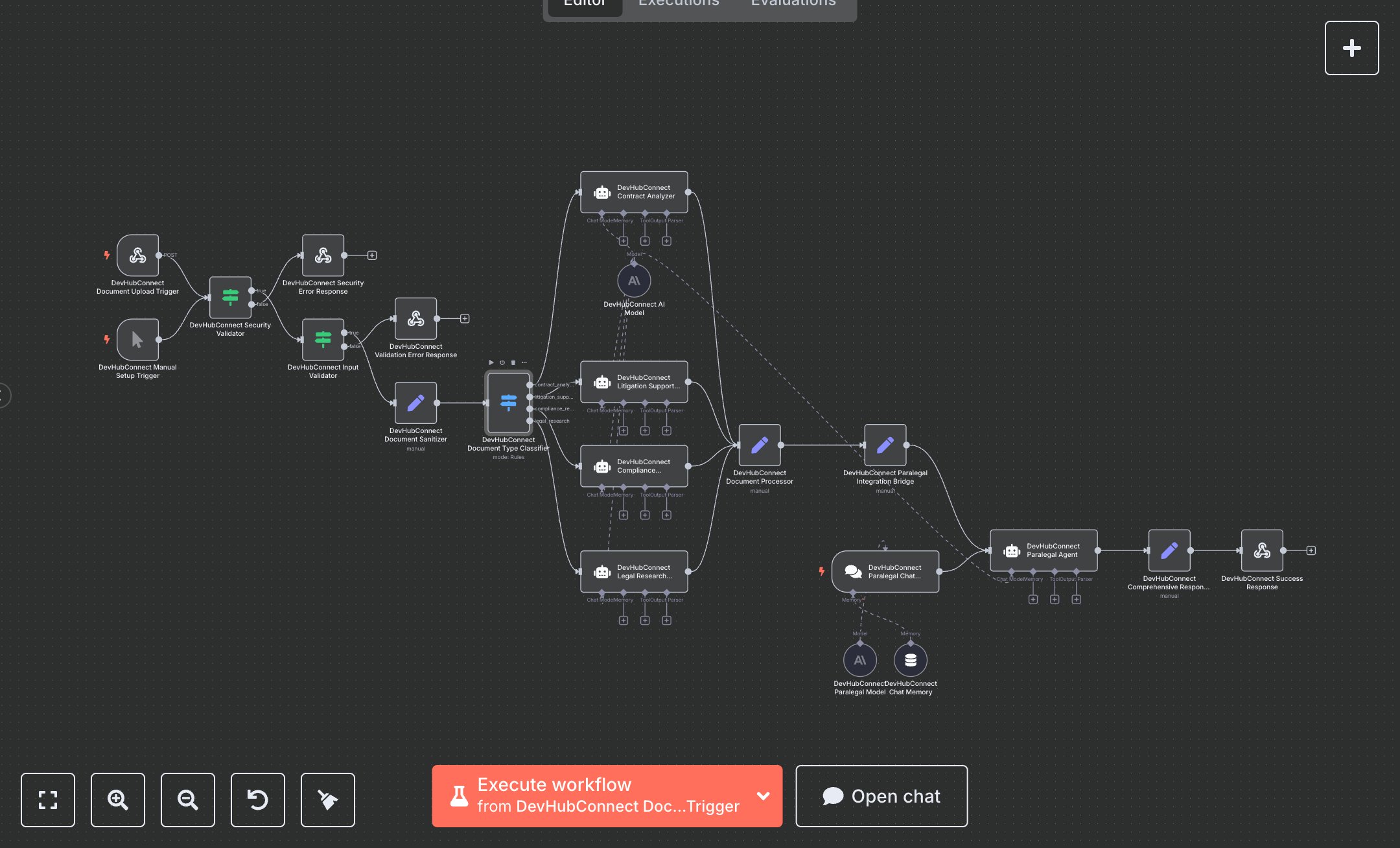Screen dimensions: 1400x848
Task: Add an Output Parser to Legal Research agent
Action: 666,620
